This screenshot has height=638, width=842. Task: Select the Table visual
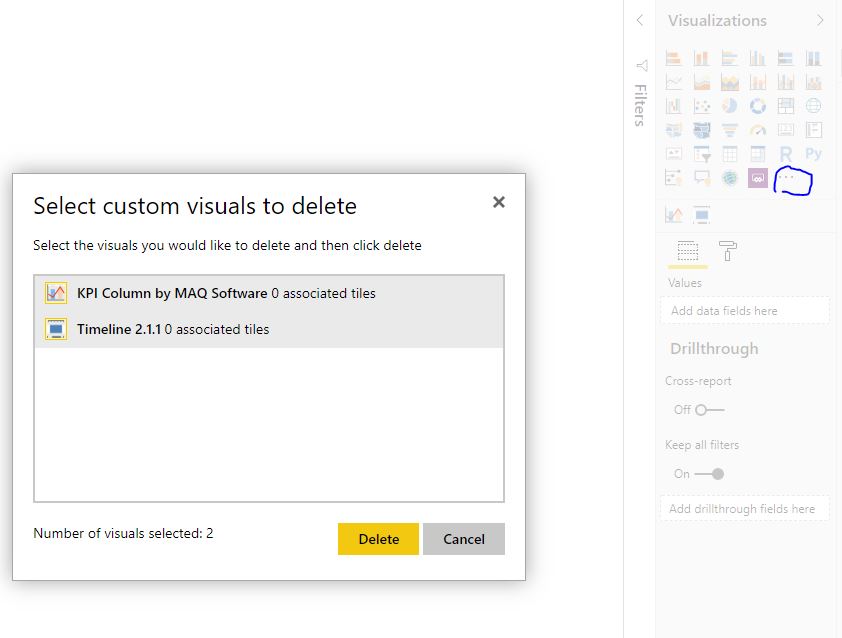[729, 154]
